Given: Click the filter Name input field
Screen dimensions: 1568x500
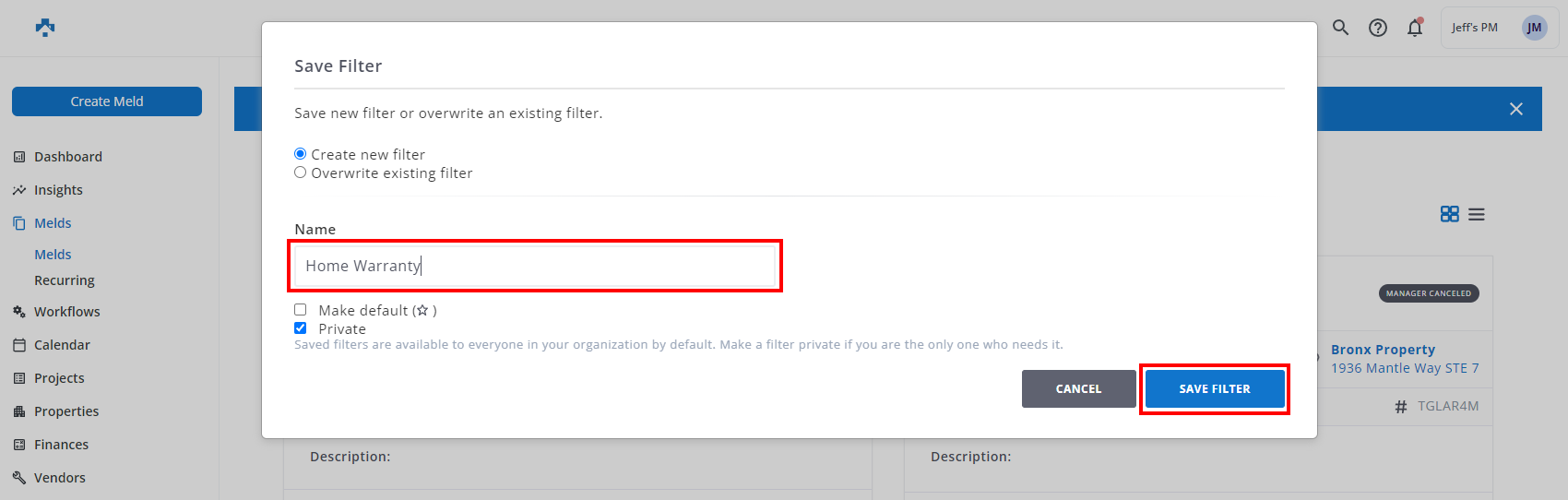Looking at the screenshot, I should pyautogui.click(x=535, y=266).
